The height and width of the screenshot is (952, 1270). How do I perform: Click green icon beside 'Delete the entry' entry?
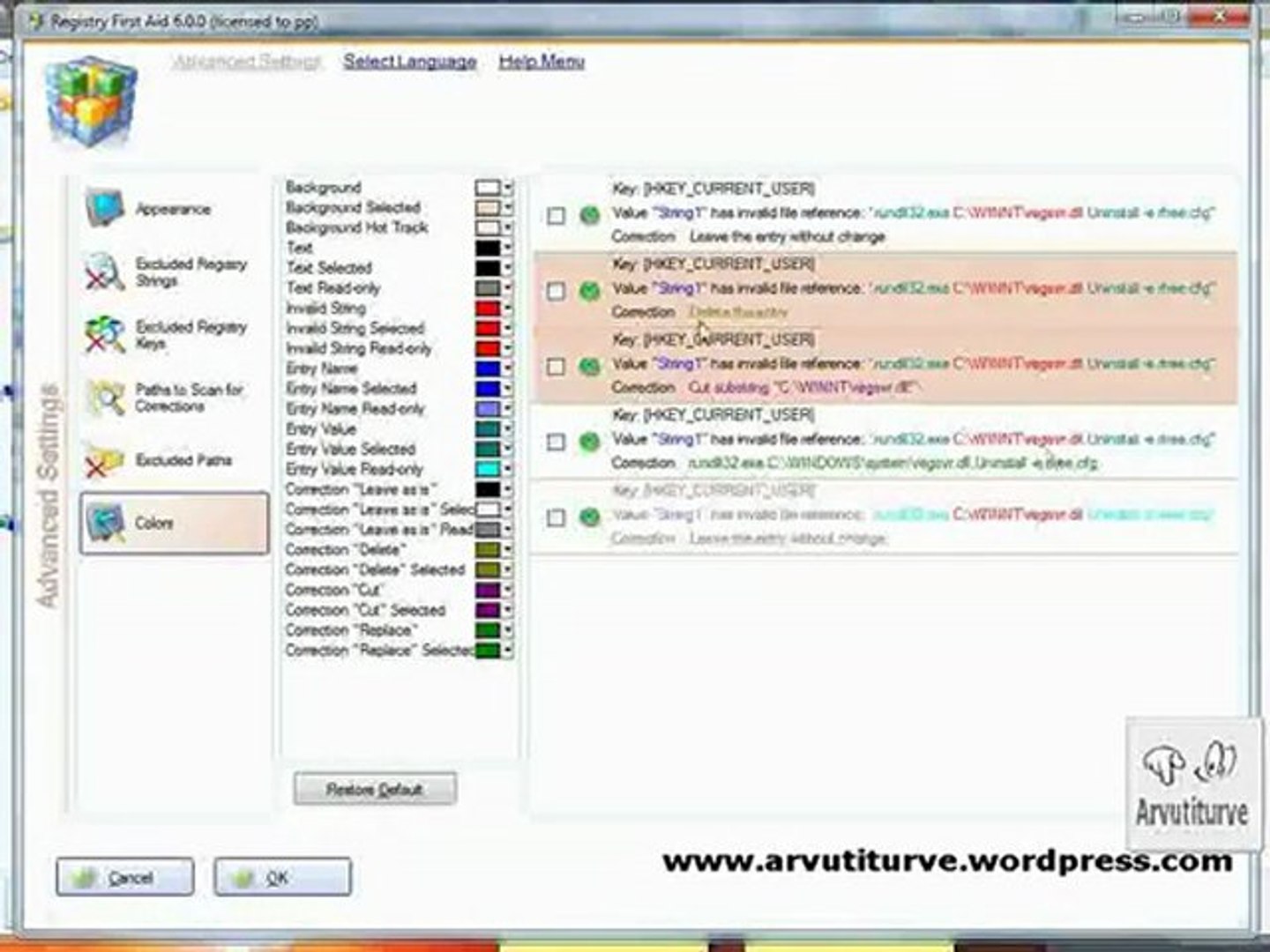589,290
